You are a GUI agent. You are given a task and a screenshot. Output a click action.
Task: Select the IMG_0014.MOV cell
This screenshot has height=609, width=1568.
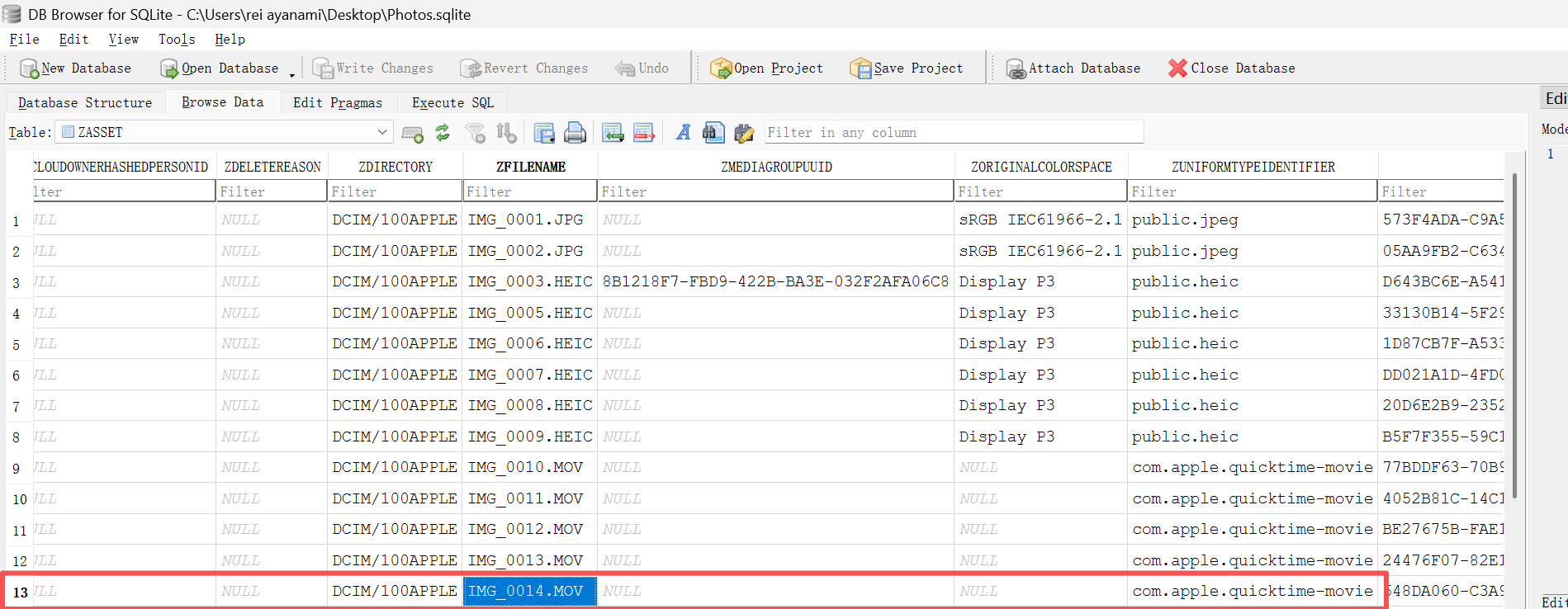tap(530, 592)
